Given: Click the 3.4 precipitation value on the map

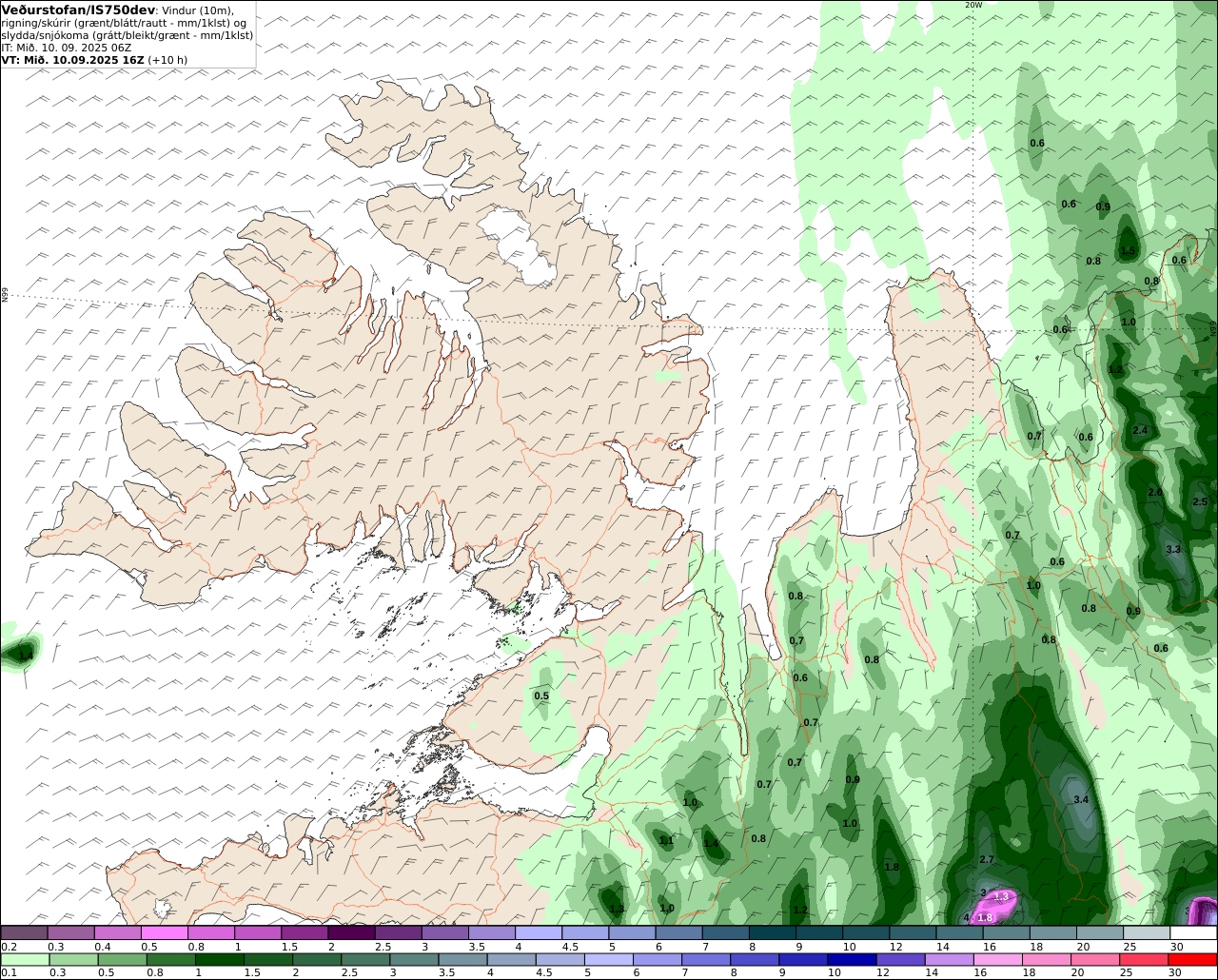Looking at the screenshot, I should (x=1081, y=799).
